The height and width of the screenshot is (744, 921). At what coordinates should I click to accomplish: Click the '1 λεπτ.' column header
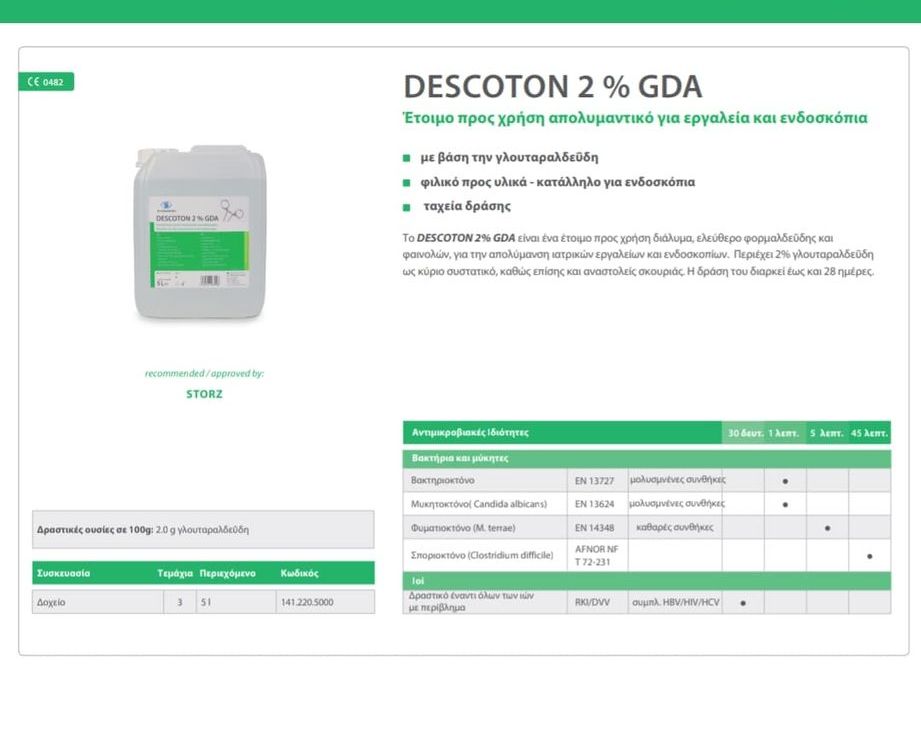coord(784,433)
